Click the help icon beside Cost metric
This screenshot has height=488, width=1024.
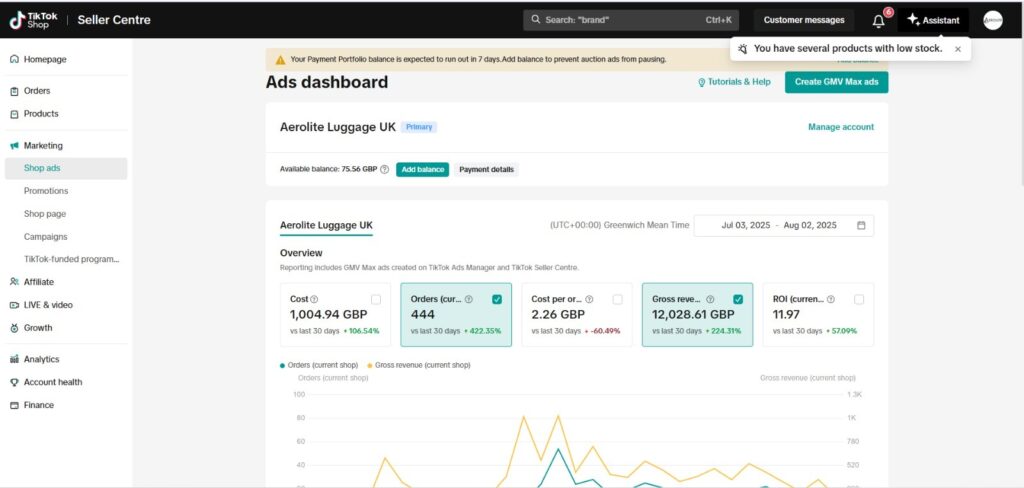coord(315,299)
